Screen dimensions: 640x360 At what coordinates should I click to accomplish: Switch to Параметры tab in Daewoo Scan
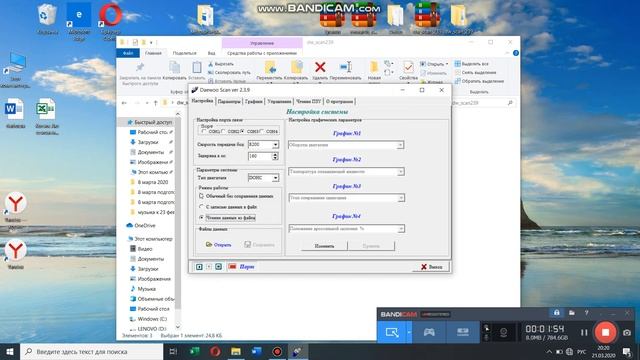coord(229,102)
